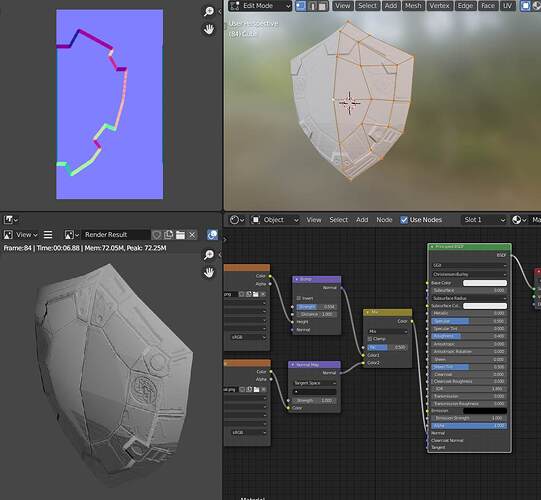Open the sRGB color space dropdown in upper texture node
Screen dimensions: 541x500
(249, 337)
